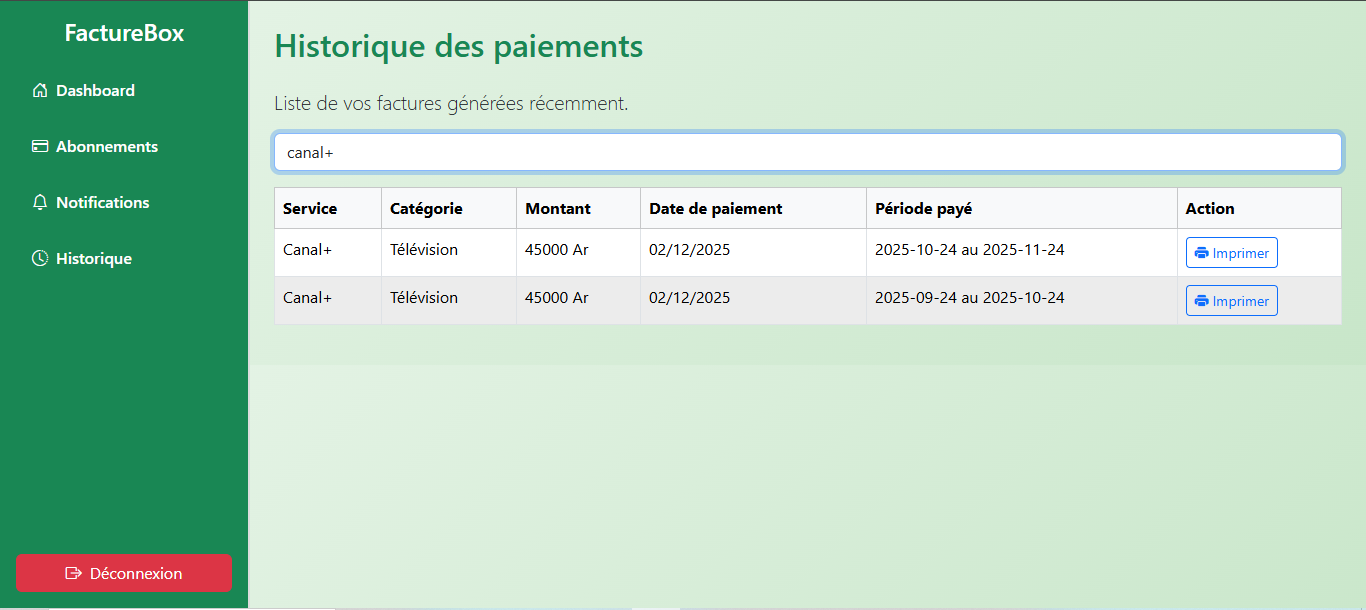Print the invoice for 2025-09-24 au 2025-10-24

1232,301
